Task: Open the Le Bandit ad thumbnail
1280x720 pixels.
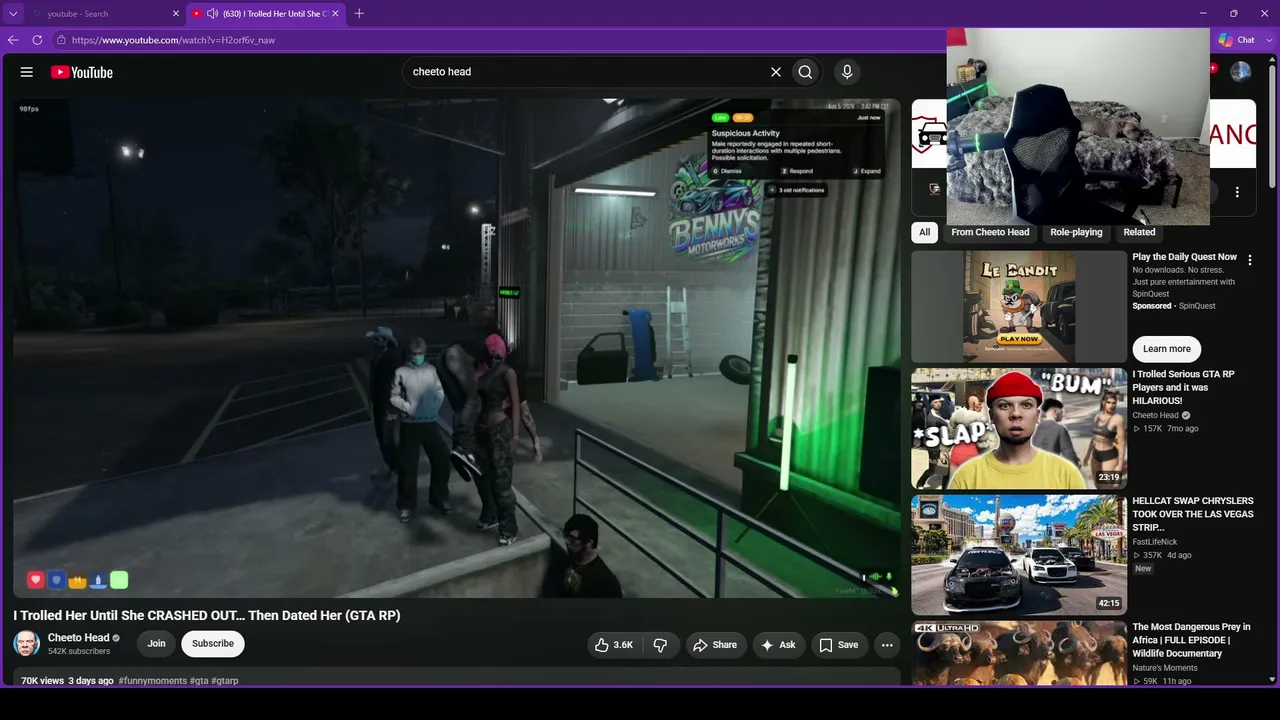Action: (x=1019, y=307)
